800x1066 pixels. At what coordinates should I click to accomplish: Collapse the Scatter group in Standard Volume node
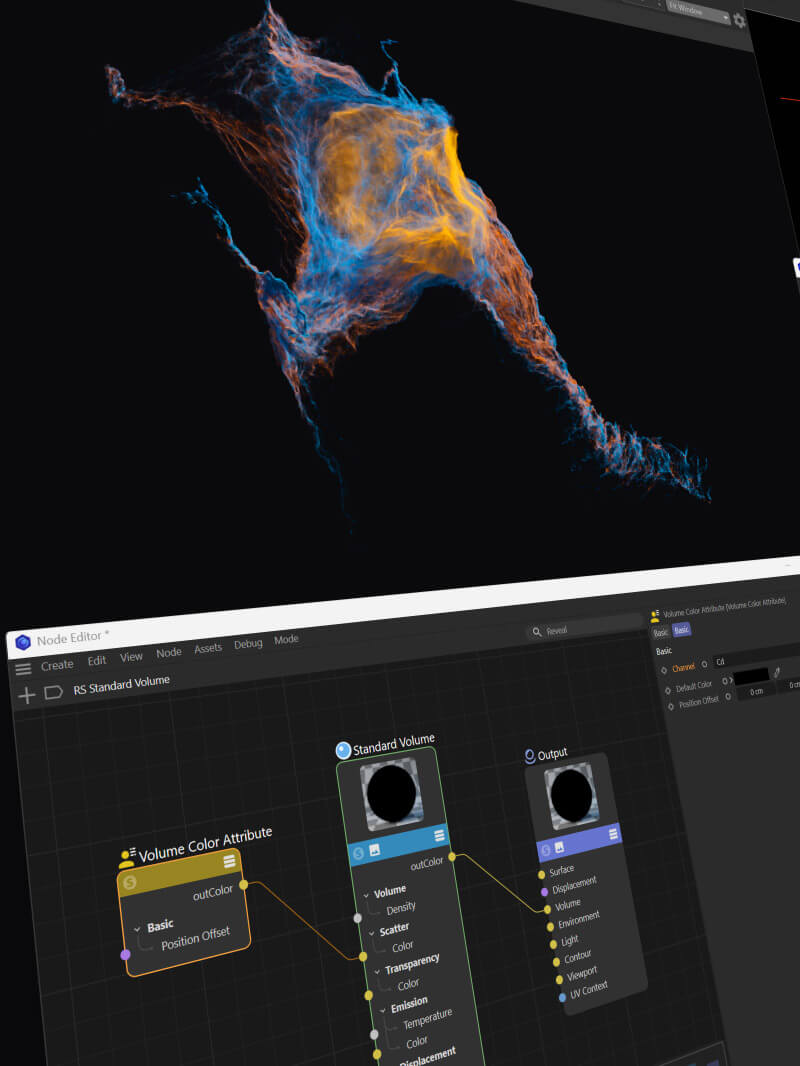372,933
